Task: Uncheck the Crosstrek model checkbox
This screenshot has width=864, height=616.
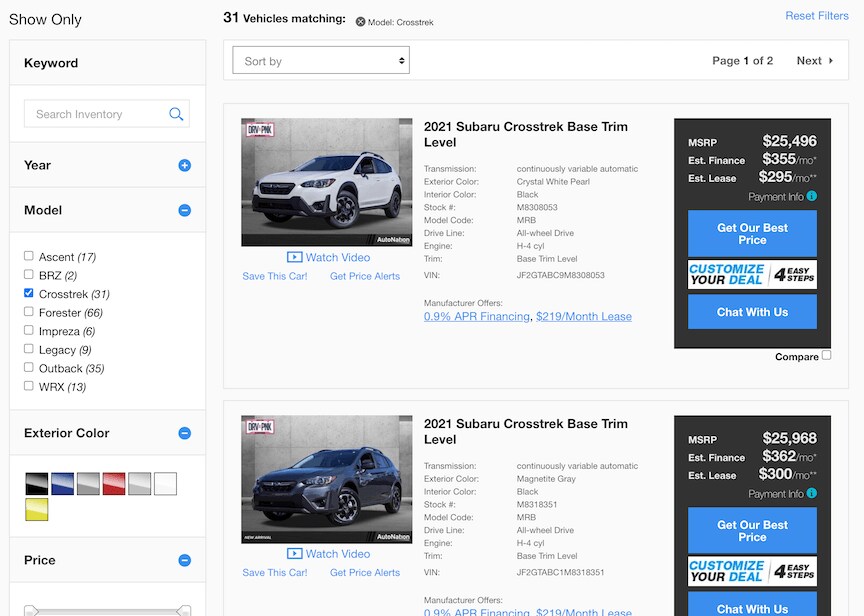Action: coord(29,293)
